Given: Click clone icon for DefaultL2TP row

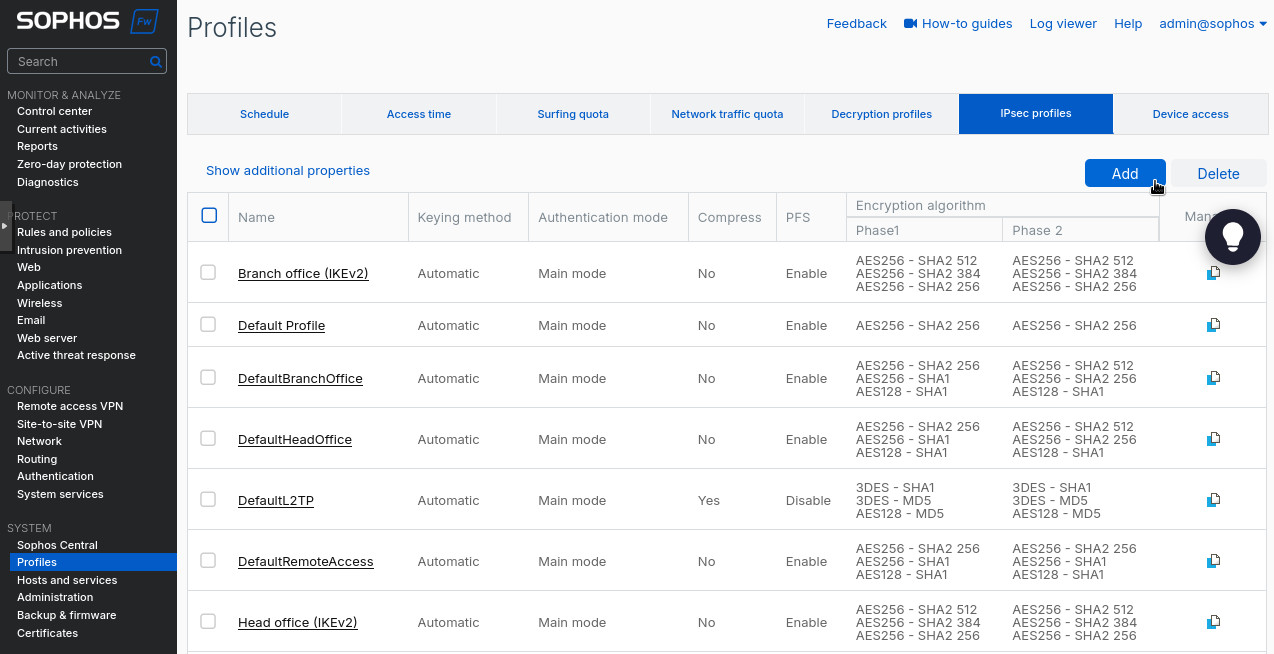Looking at the screenshot, I should (1213, 500).
